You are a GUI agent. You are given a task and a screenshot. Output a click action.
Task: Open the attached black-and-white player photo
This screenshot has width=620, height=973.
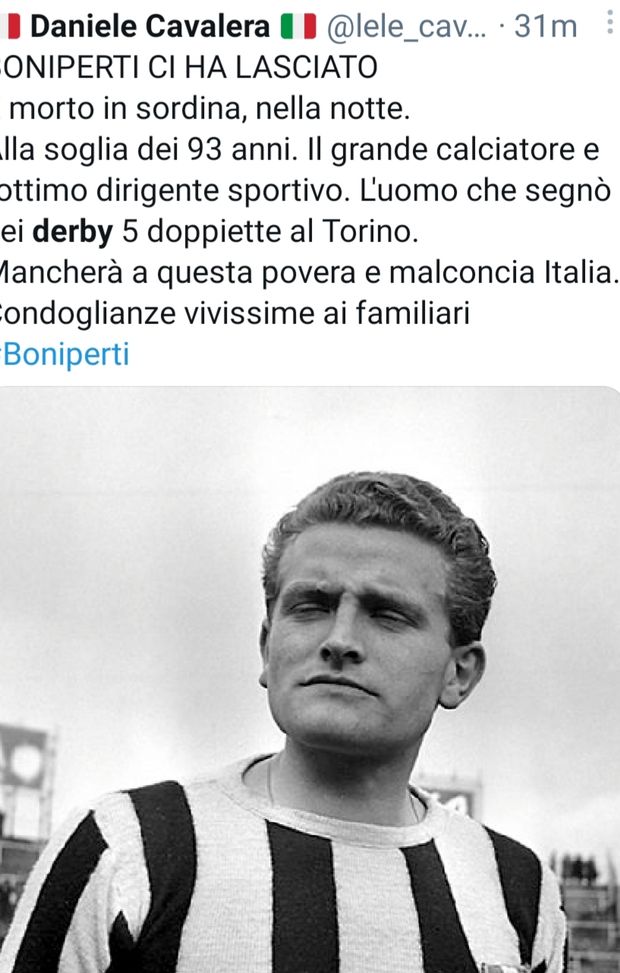pos(310,679)
